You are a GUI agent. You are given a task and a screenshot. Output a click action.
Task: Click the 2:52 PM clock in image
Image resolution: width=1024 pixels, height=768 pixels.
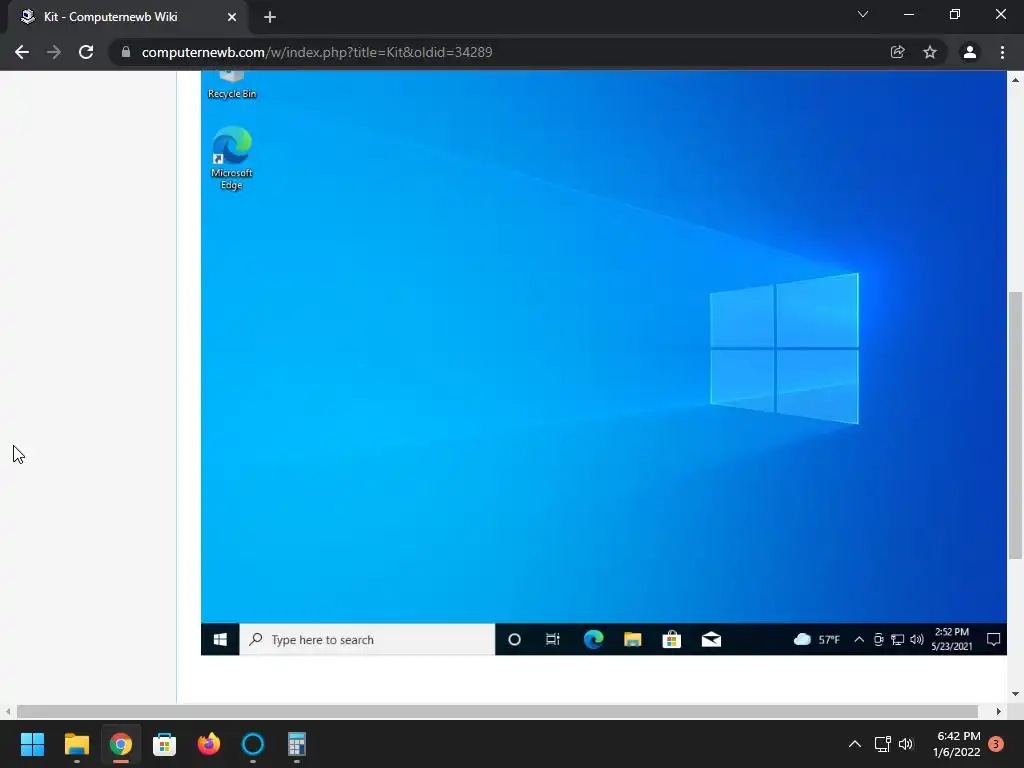[952, 639]
